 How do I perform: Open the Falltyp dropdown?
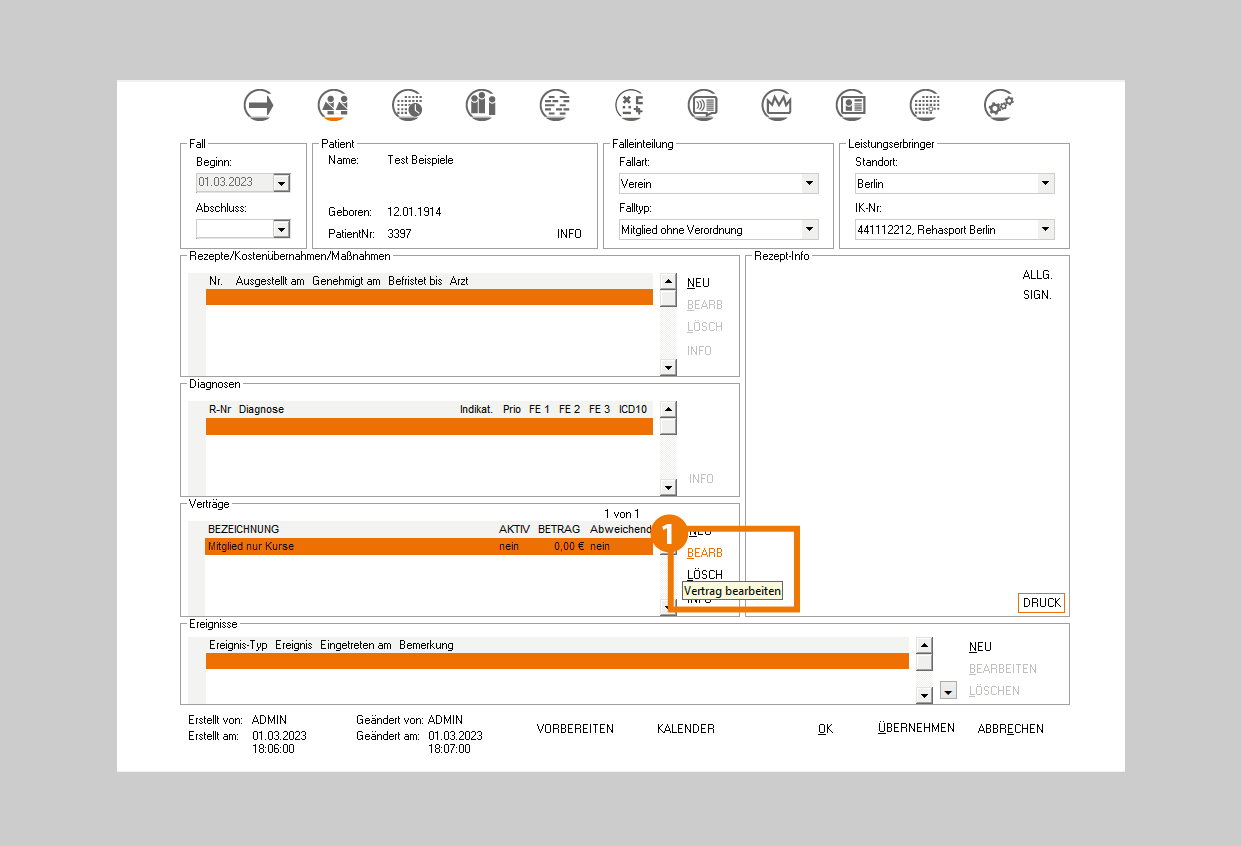pos(809,230)
